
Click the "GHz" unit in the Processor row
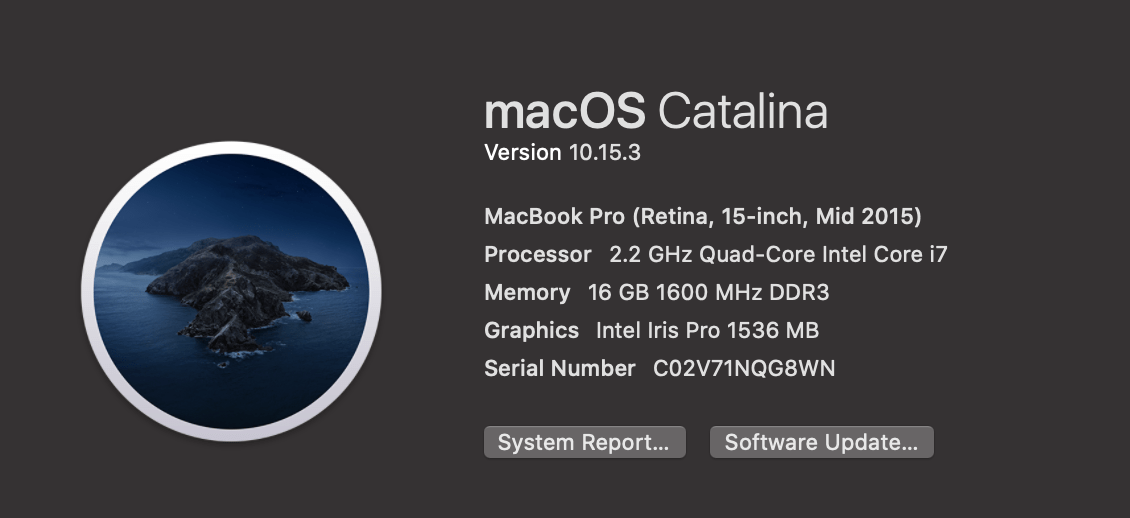(x=669, y=255)
